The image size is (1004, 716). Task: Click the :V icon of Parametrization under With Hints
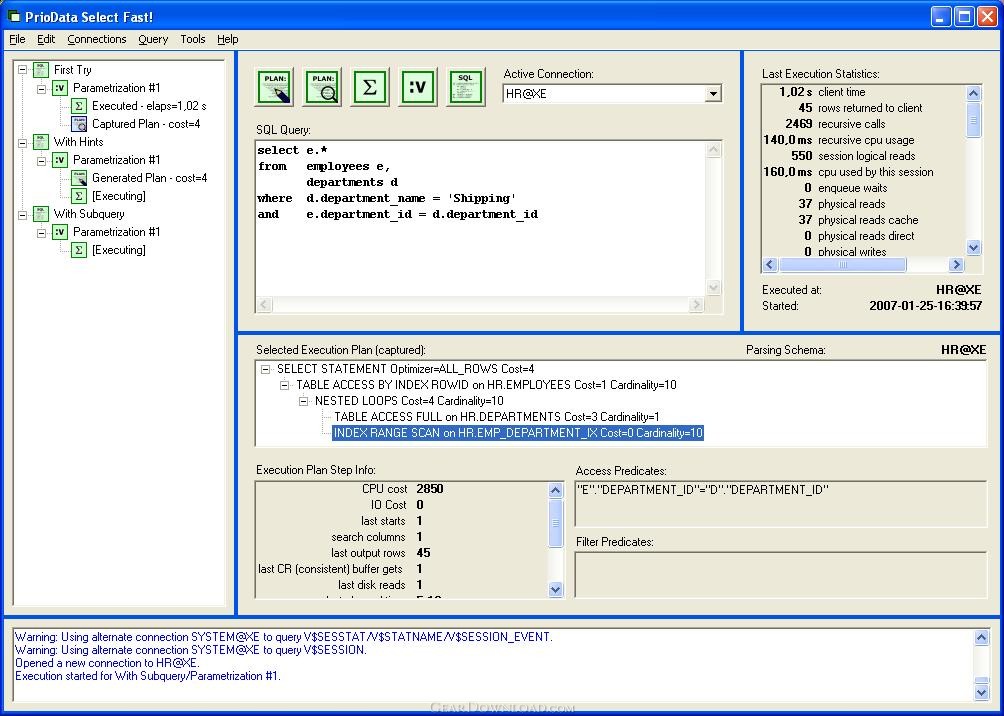pos(60,160)
